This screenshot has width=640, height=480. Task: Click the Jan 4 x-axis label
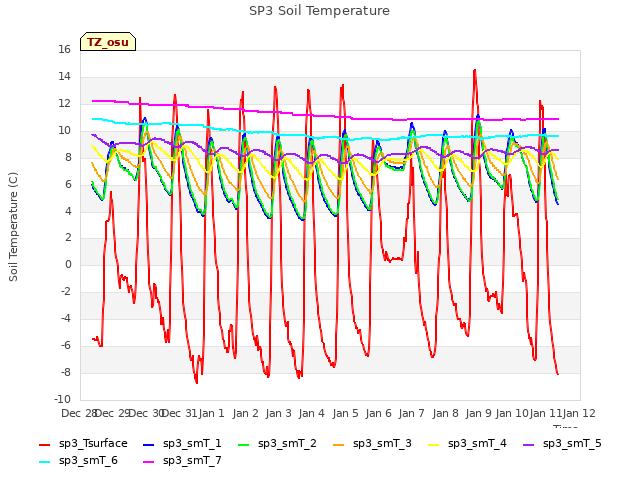pos(312,413)
